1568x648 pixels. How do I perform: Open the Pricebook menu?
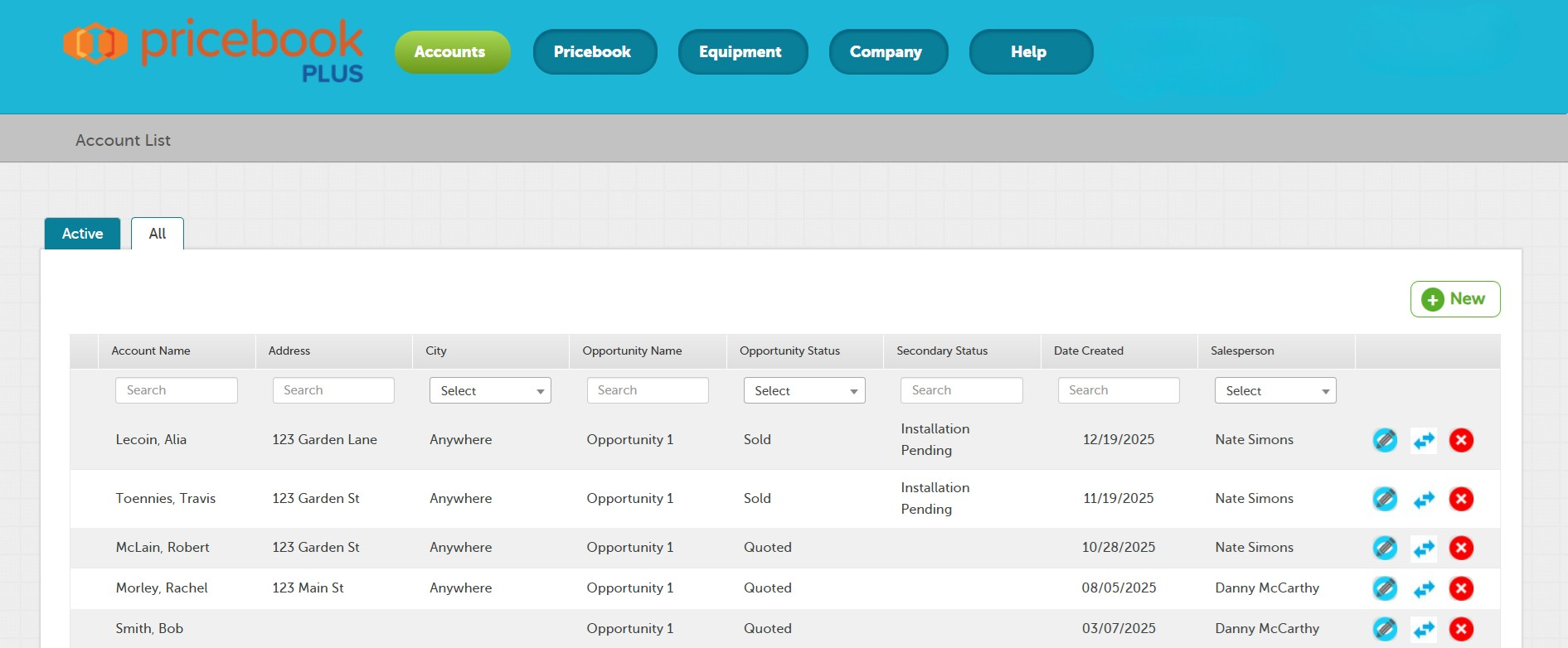point(594,52)
